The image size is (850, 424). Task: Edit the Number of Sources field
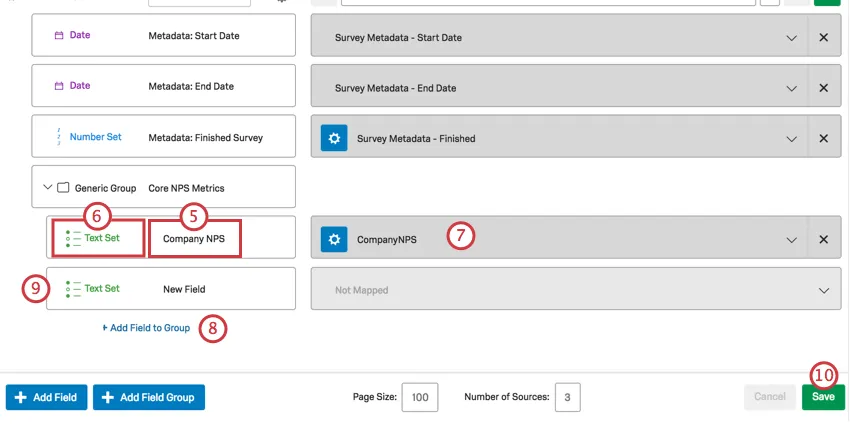[568, 397]
